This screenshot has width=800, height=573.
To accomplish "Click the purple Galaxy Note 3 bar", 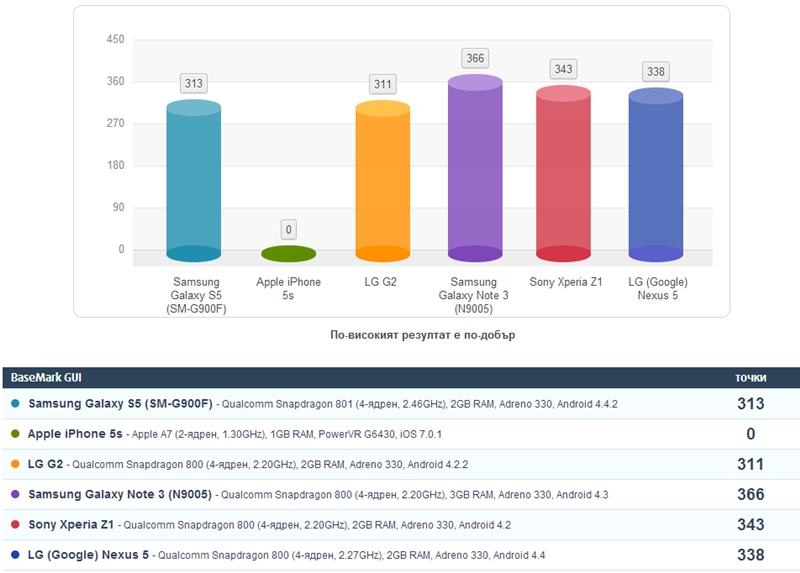I will pyautogui.click(x=475, y=168).
